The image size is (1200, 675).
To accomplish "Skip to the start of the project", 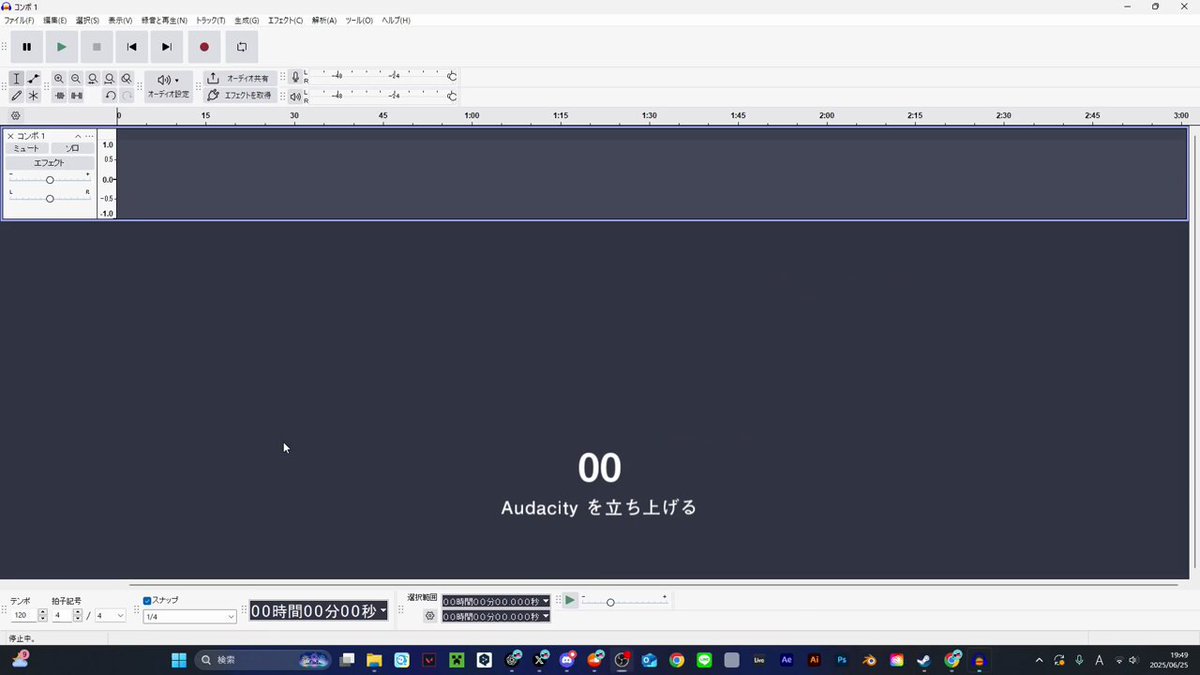I will [x=132, y=47].
